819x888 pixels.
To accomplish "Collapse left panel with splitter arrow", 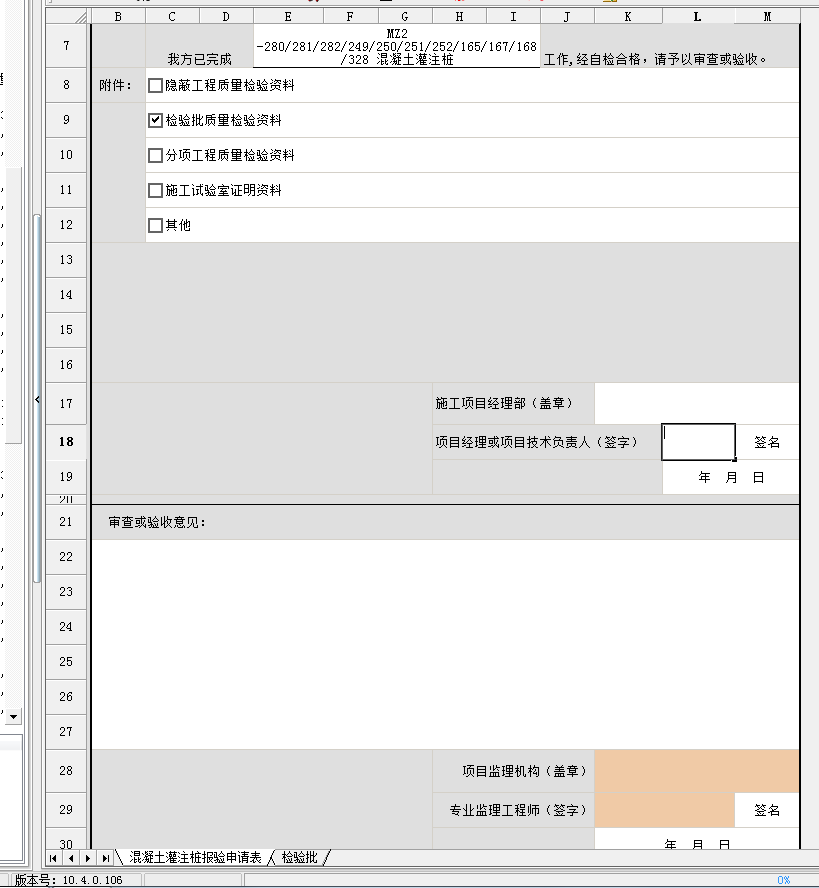I will 37,399.
